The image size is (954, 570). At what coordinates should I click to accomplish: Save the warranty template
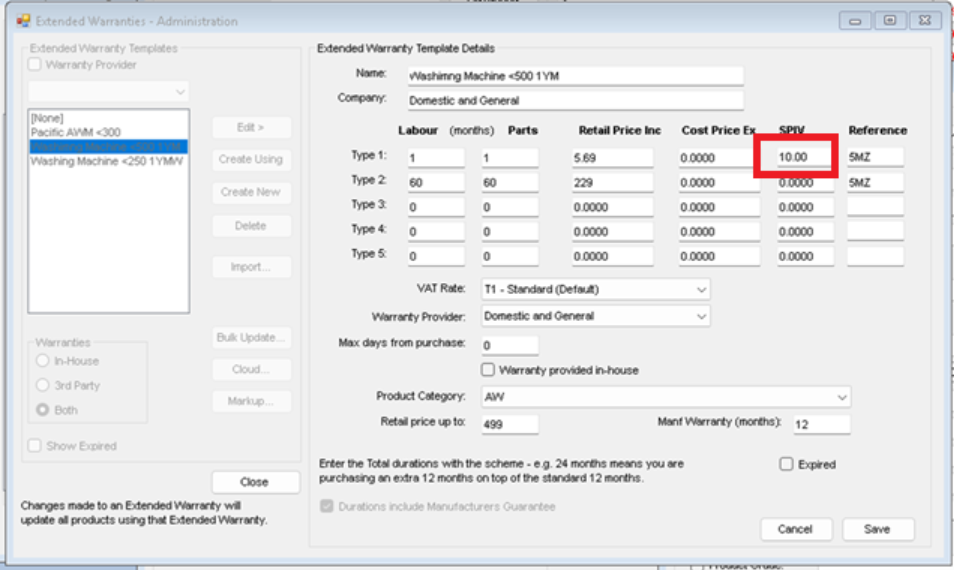[877, 529]
